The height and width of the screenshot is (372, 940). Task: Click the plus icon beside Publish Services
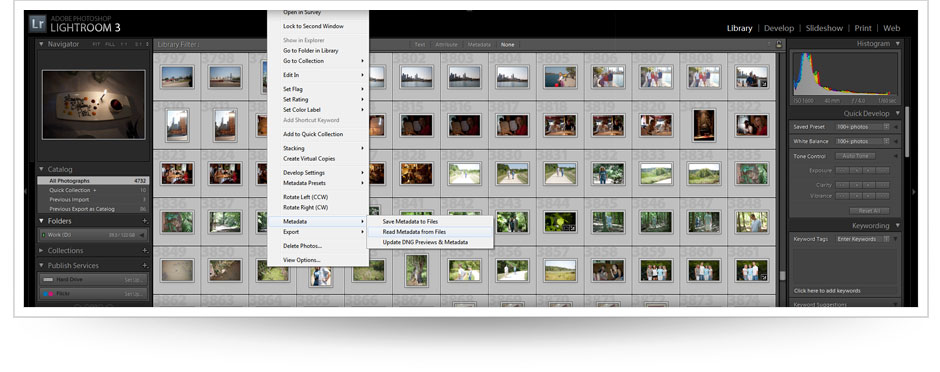coord(145,265)
